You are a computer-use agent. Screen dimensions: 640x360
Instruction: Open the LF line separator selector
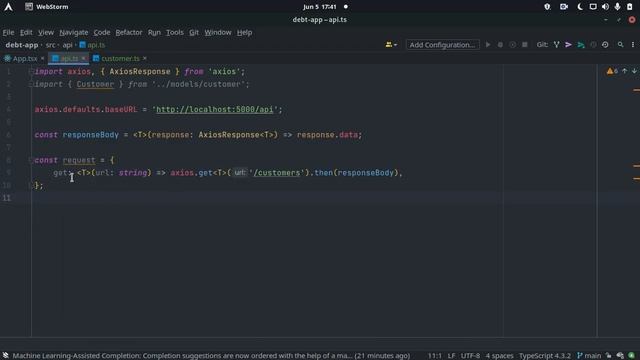451,356
